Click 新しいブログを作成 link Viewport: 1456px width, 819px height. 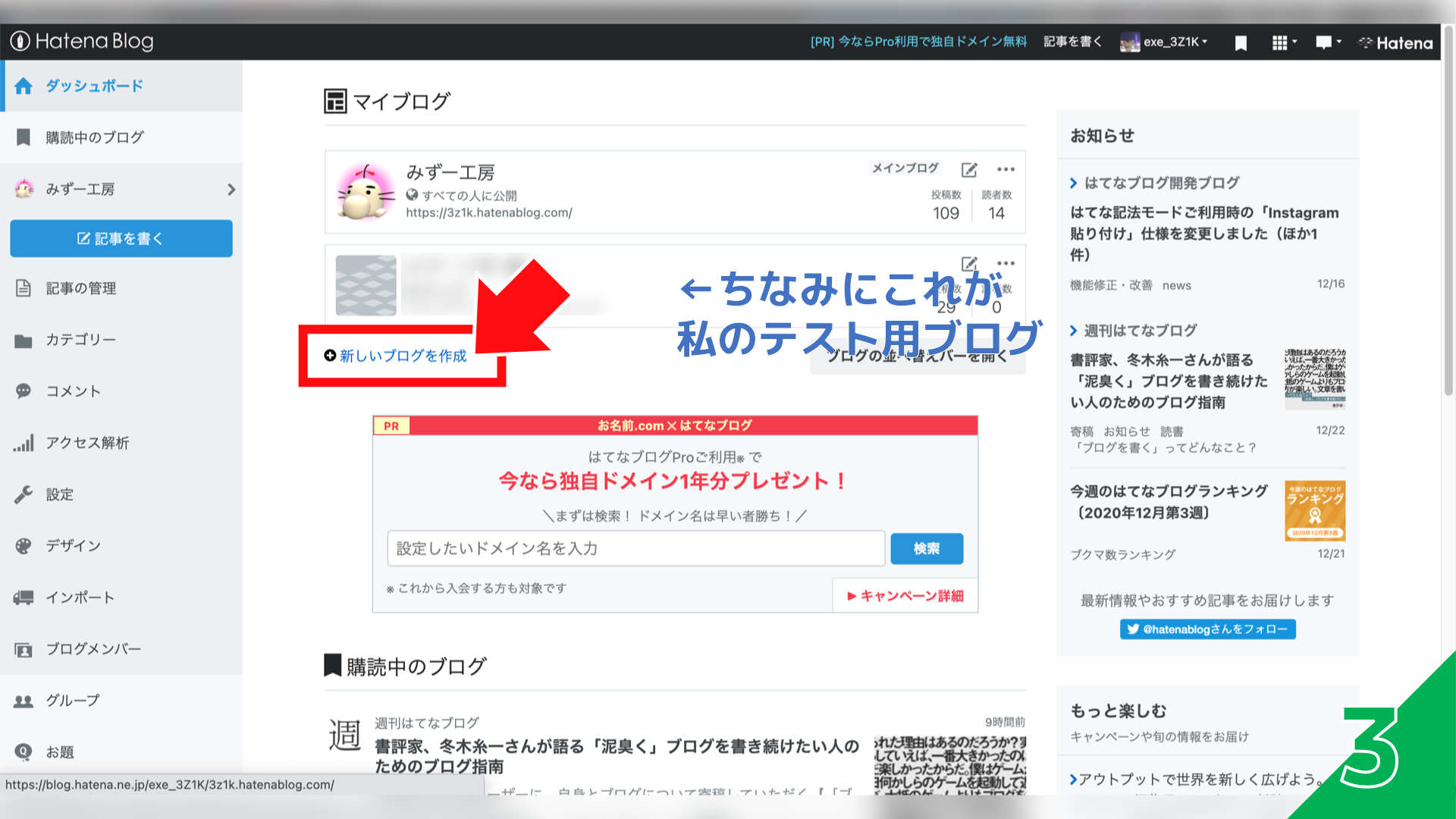point(395,356)
